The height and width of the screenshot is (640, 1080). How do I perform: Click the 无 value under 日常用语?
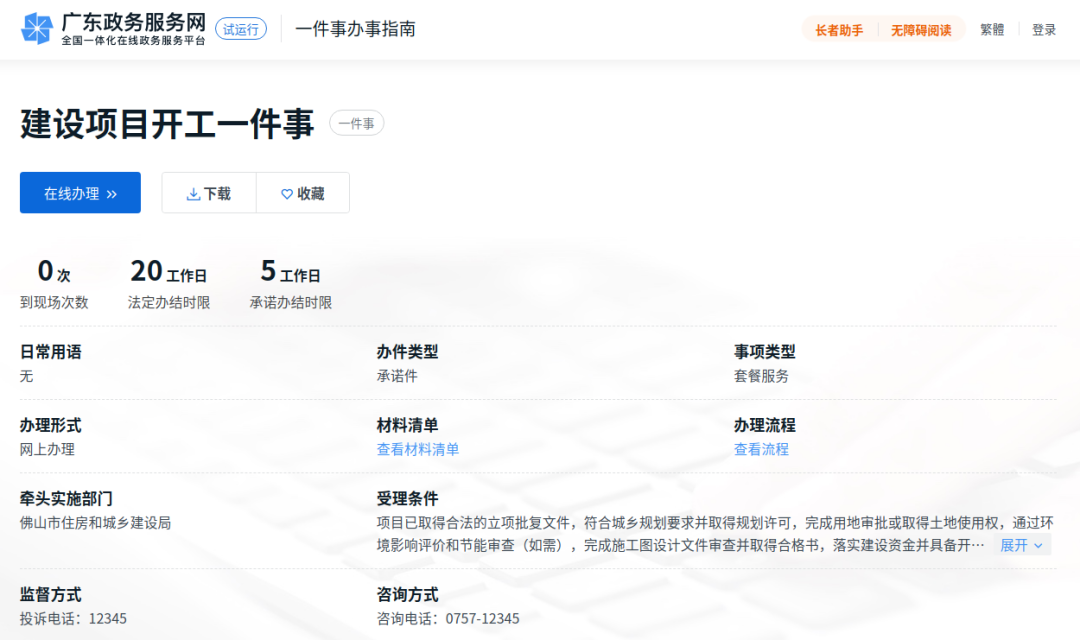26,376
